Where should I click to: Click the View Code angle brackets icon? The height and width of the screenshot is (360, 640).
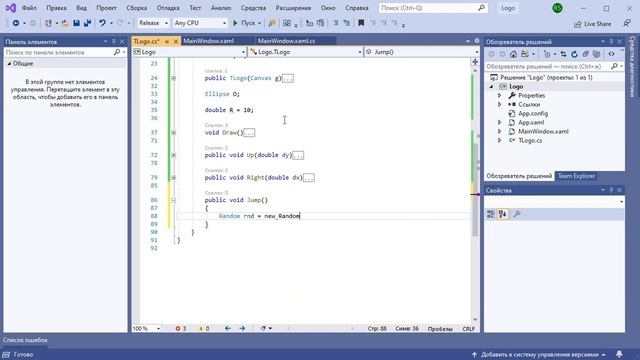point(611,54)
